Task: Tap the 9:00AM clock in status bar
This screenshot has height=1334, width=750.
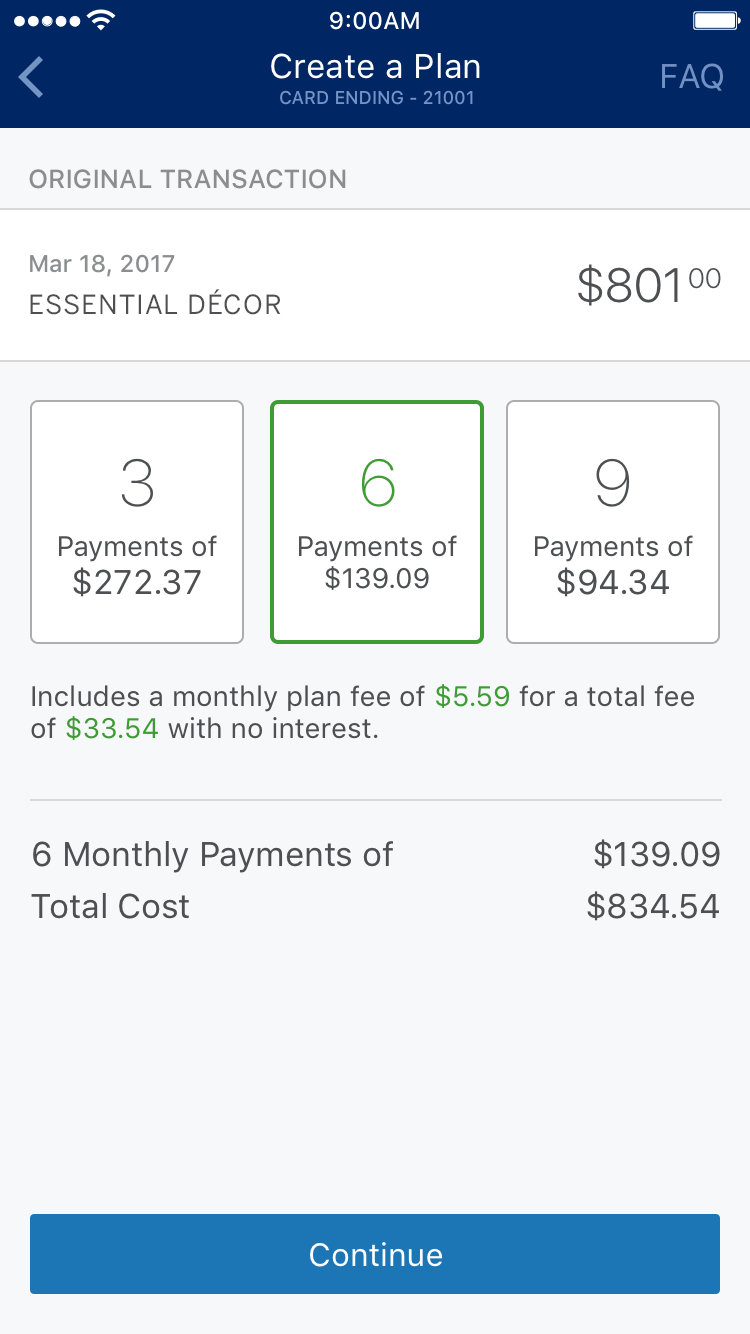Action: pos(375,21)
